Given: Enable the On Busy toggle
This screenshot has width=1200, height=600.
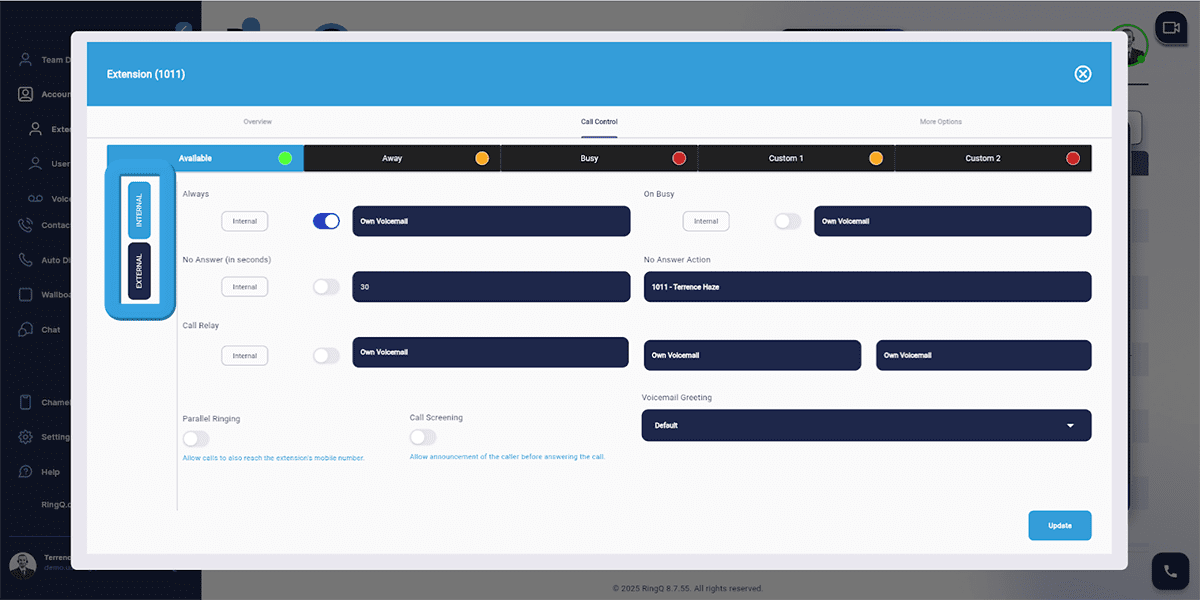Looking at the screenshot, I should click(788, 221).
